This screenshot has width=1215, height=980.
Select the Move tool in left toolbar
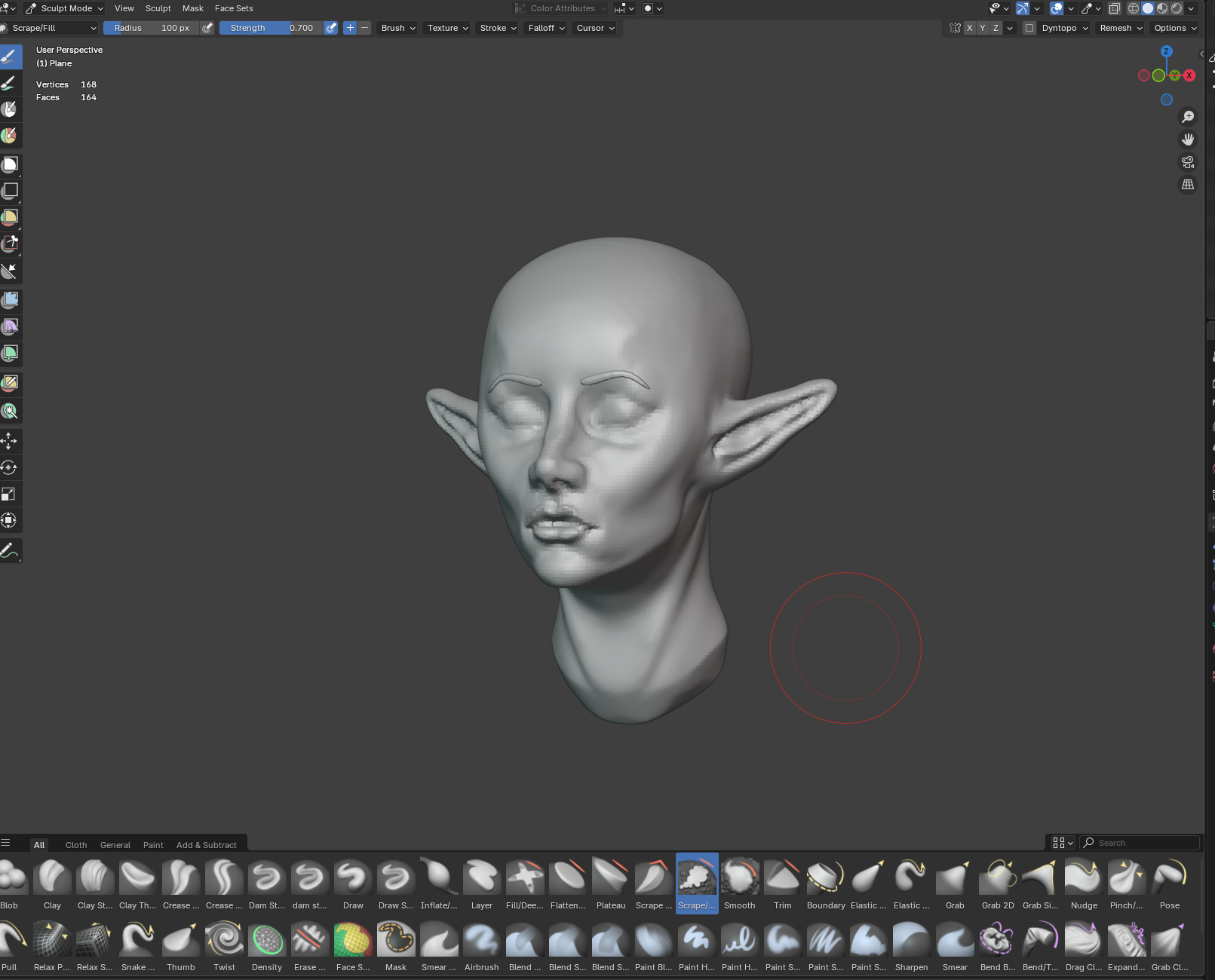coord(10,441)
